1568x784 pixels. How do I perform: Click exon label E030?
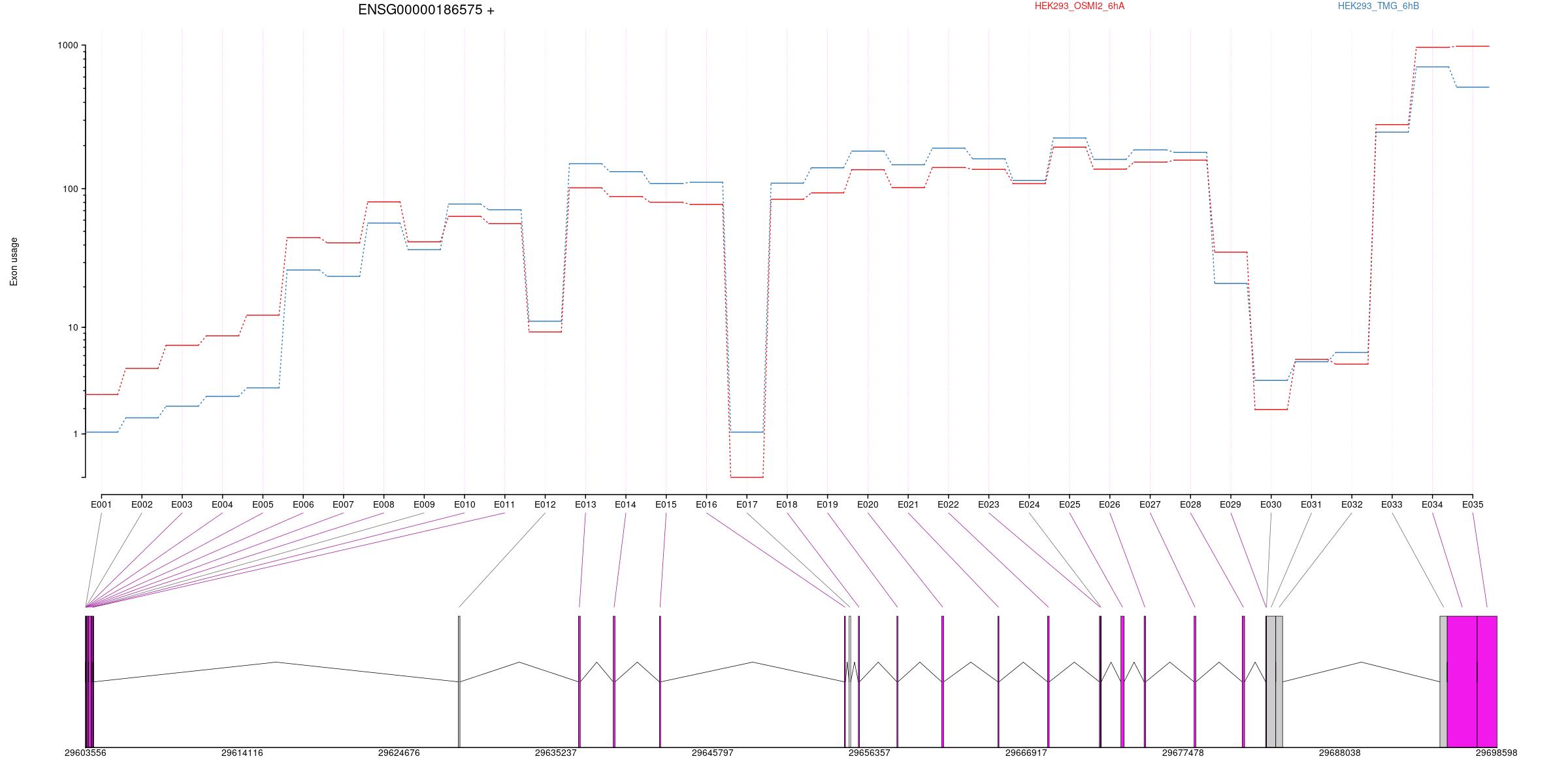coord(1271,504)
